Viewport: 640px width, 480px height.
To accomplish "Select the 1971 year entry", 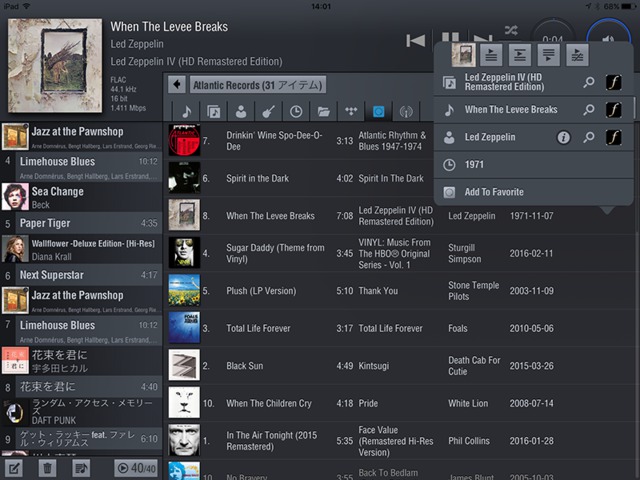I will point(533,164).
